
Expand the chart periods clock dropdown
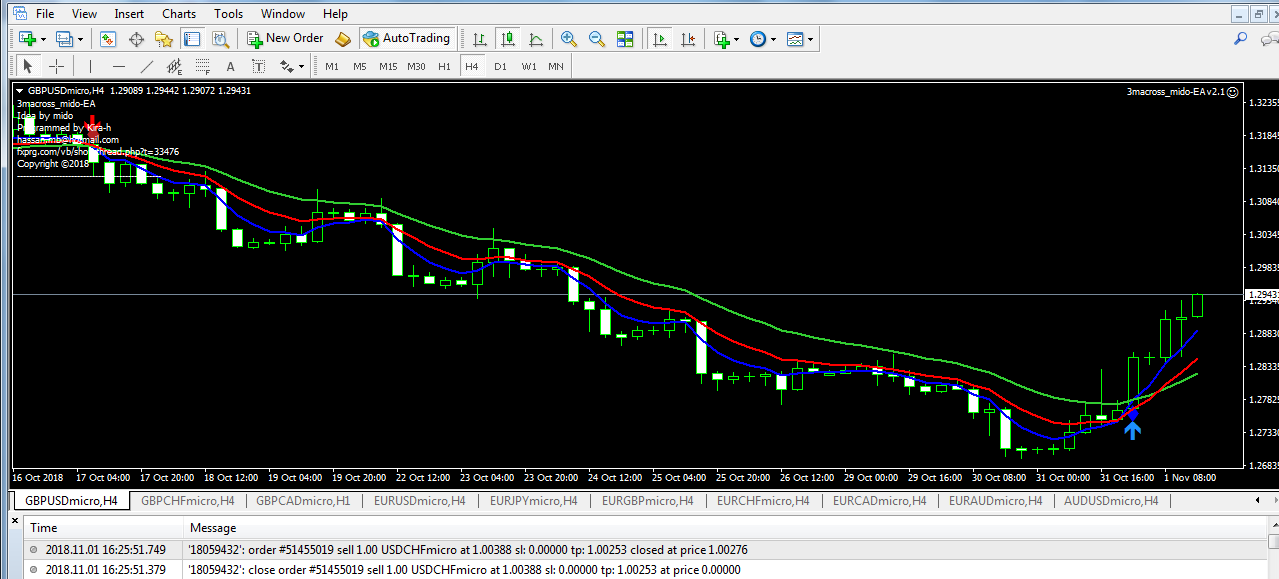pos(772,40)
